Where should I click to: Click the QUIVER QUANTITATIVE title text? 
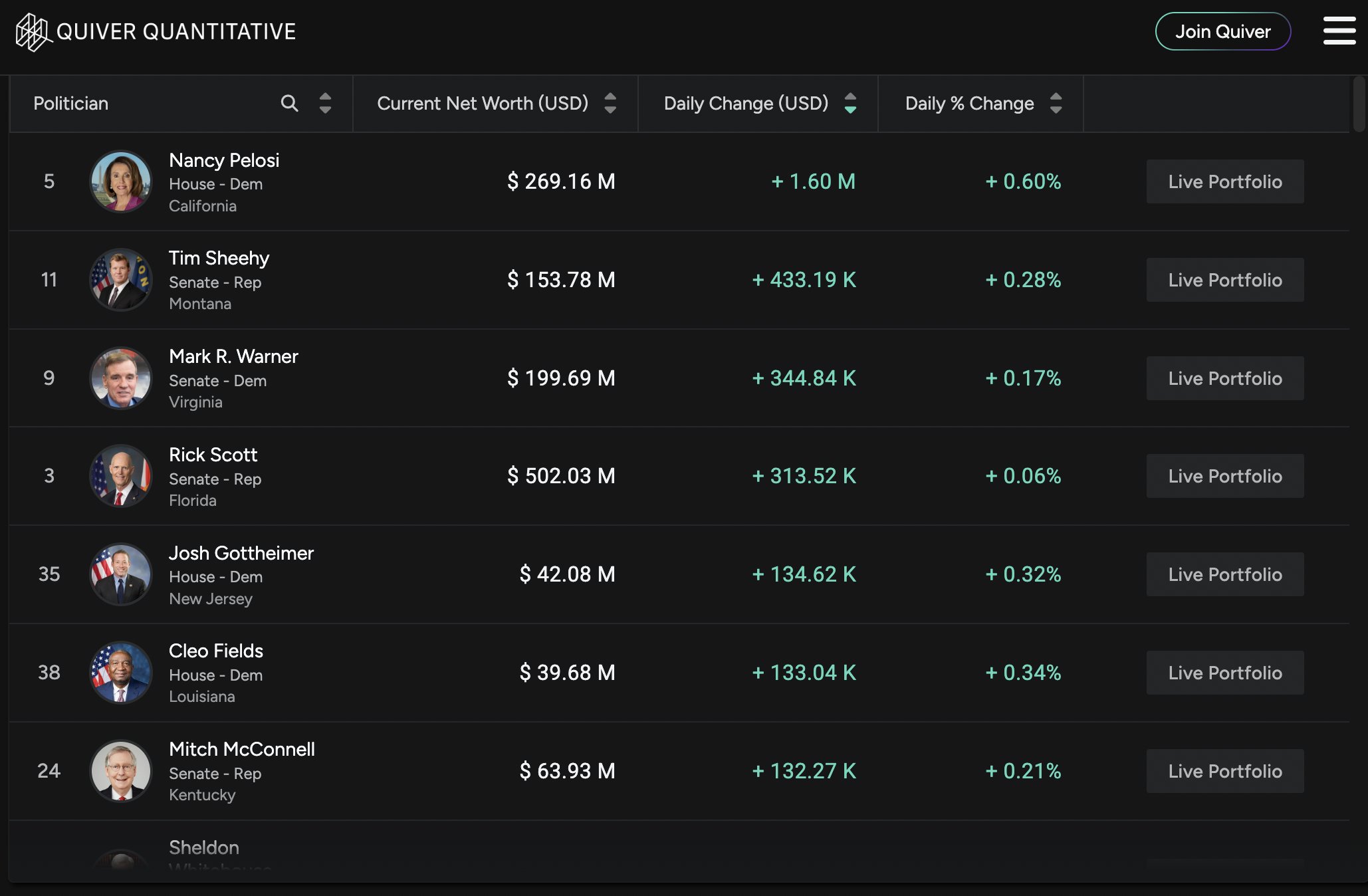pyautogui.click(x=176, y=31)
